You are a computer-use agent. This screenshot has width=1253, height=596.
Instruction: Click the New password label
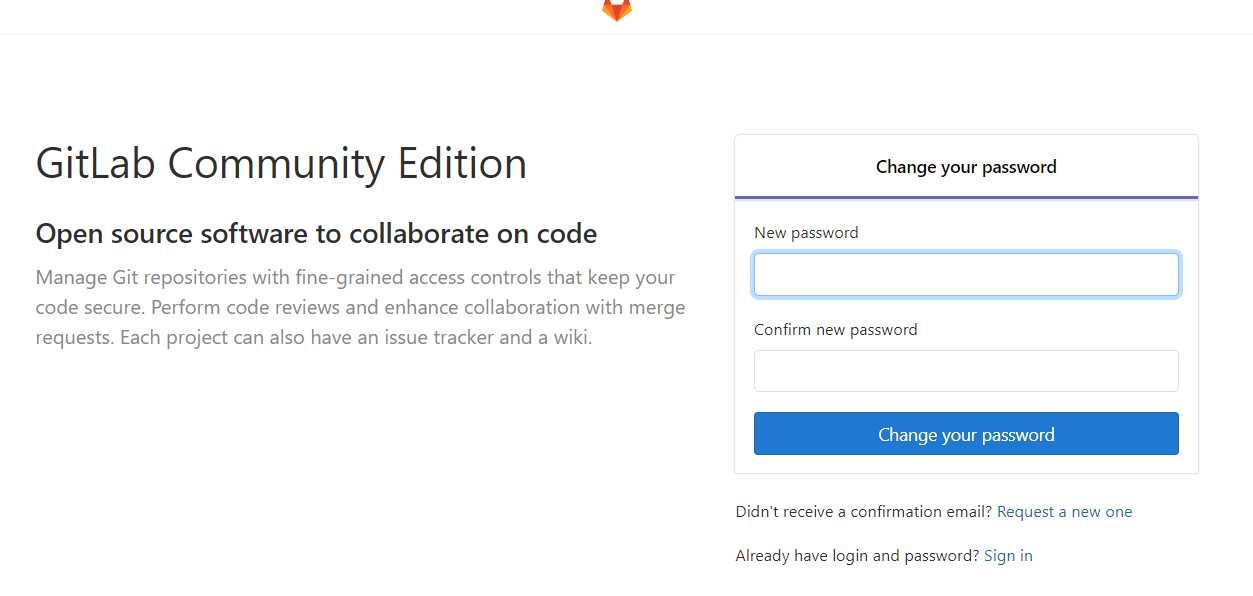(806, 233)
